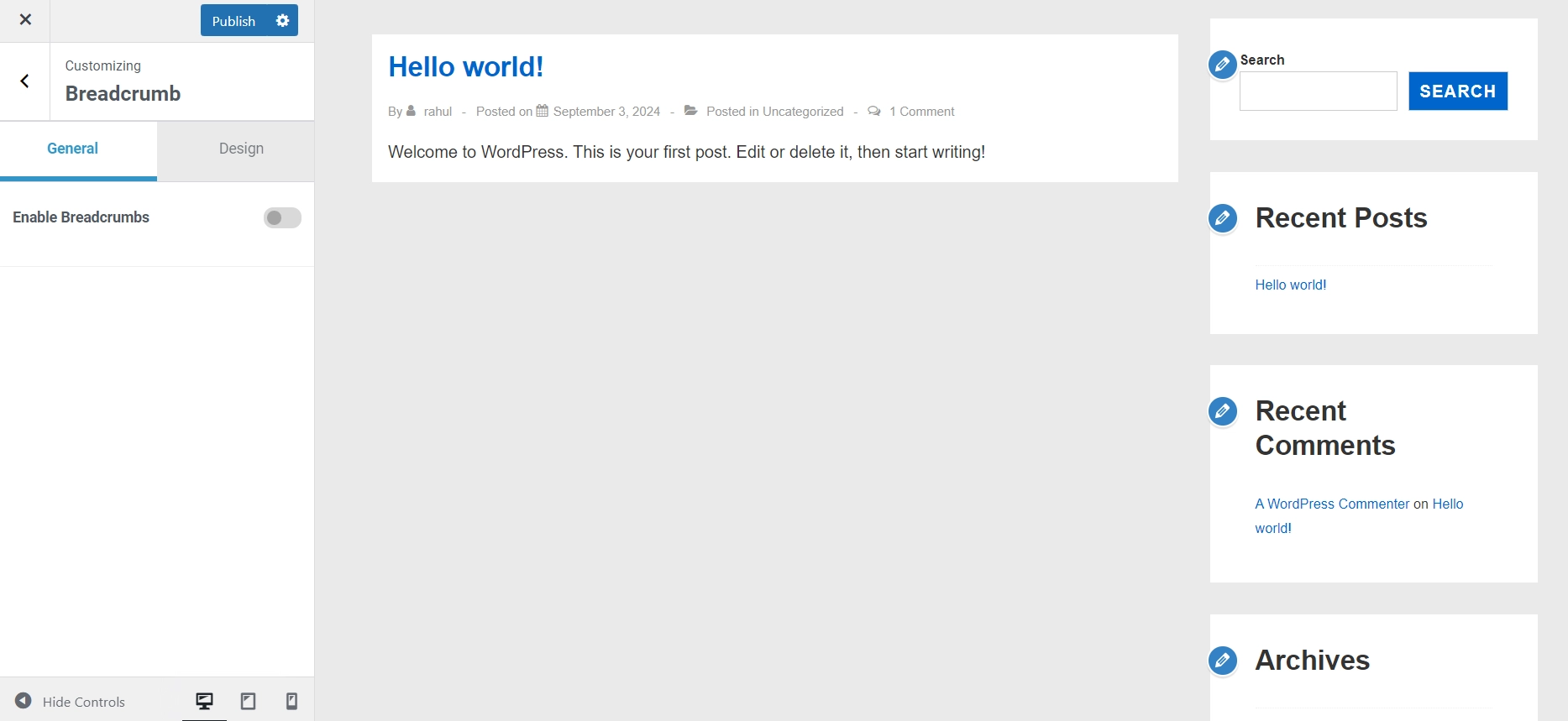Close the Customizer with the X icon
The width and height of the screenshot is (1568, 721).
(25, 20)
